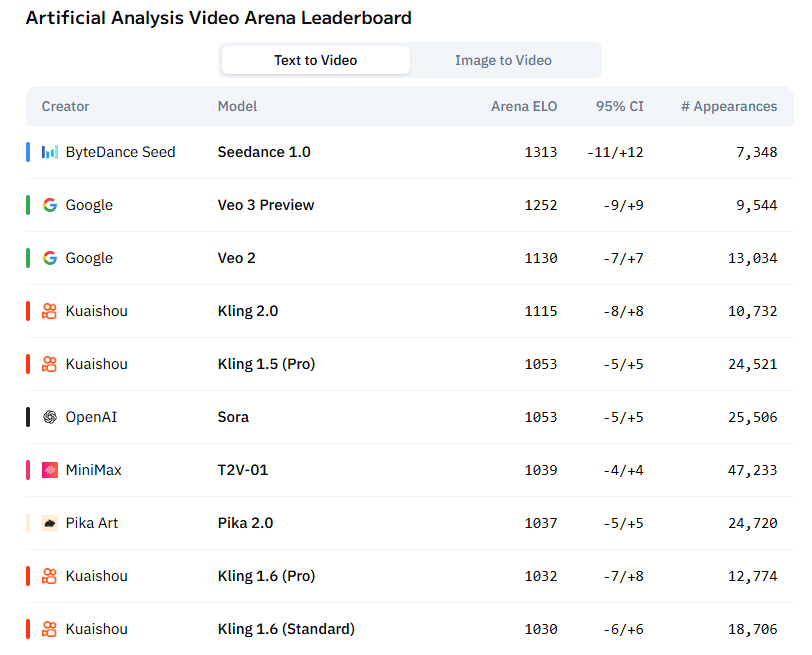
Task: Click the ELO value 1053 in Kling 1.5 (Pro) row
Action: click(541, 364)
